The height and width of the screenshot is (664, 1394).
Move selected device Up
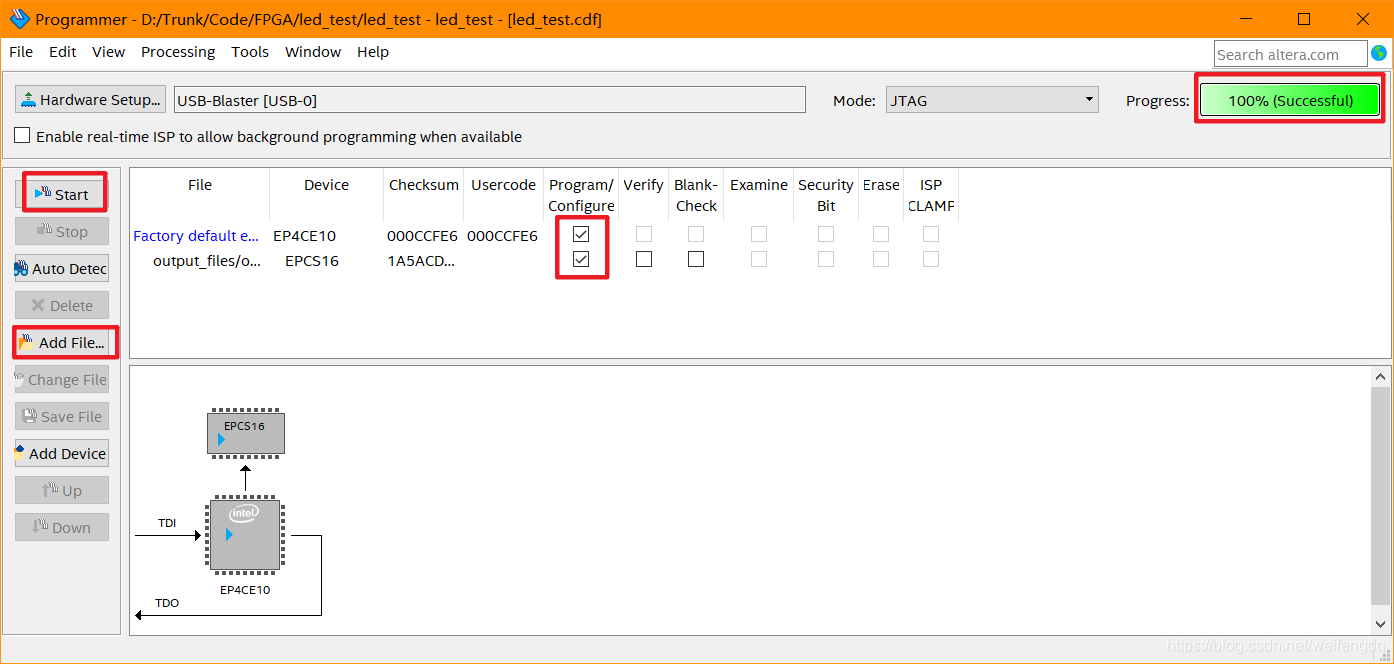[x=62, y=490]
